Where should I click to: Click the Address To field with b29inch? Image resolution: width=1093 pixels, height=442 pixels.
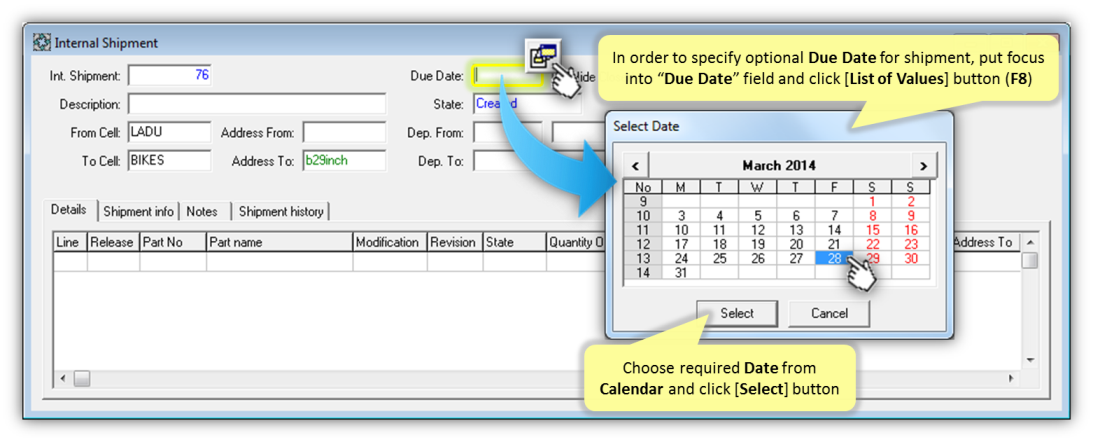pos(344,160)
